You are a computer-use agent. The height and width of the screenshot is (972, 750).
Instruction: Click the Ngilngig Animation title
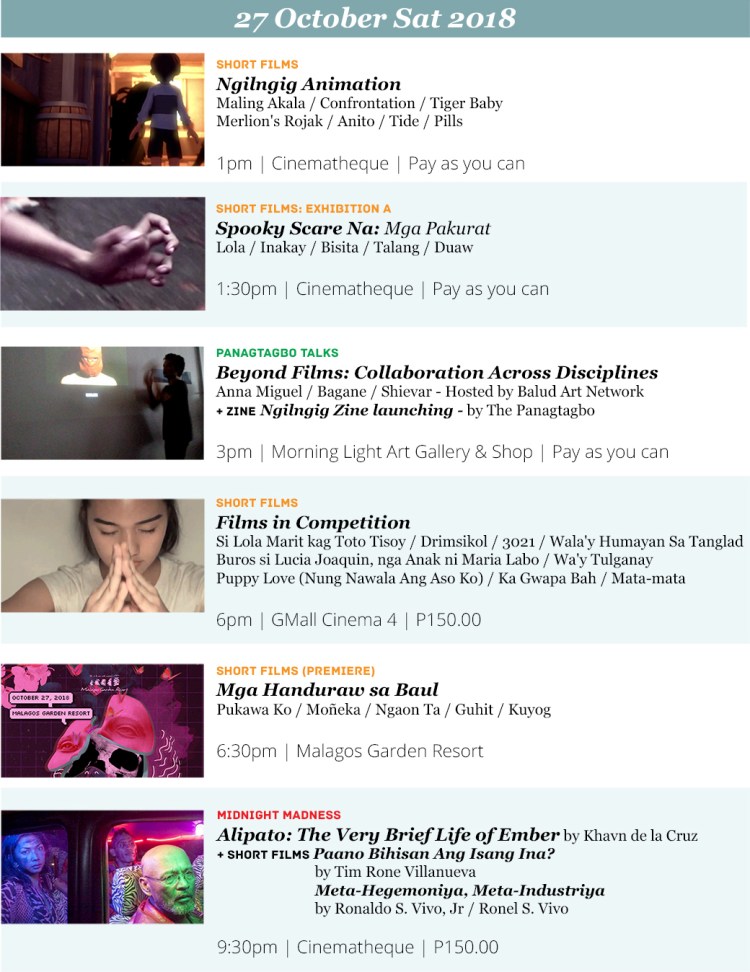309,84
